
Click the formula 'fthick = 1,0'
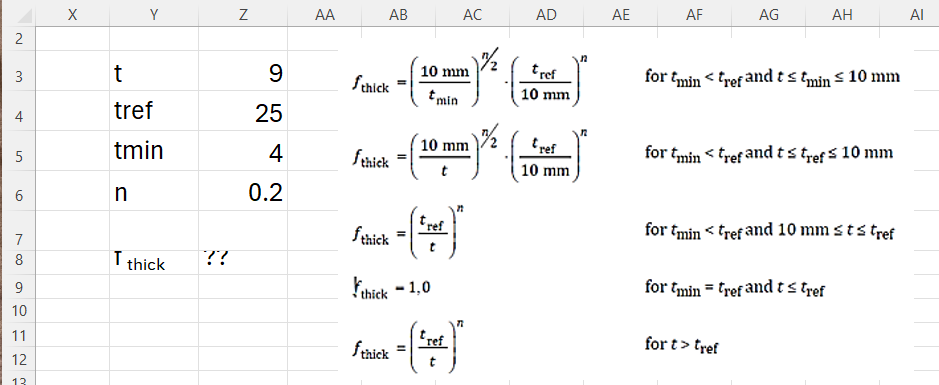(391, 289)
